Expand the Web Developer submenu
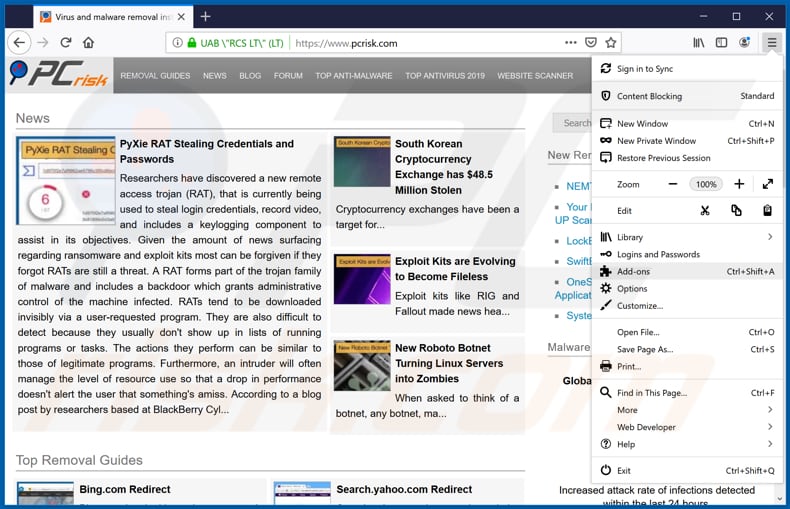 click(x=687, y=427)
